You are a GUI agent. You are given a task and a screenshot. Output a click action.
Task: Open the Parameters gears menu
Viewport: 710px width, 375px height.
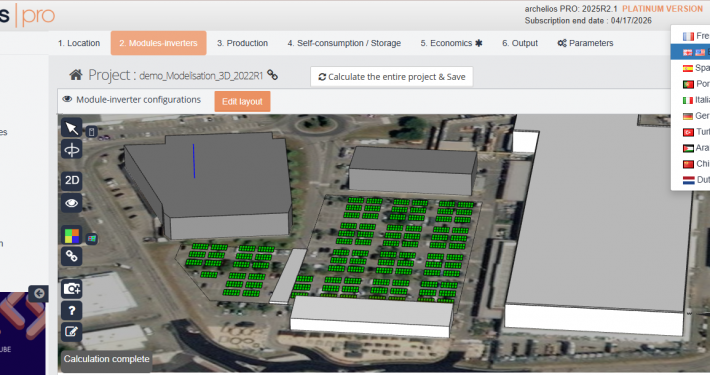585,43
